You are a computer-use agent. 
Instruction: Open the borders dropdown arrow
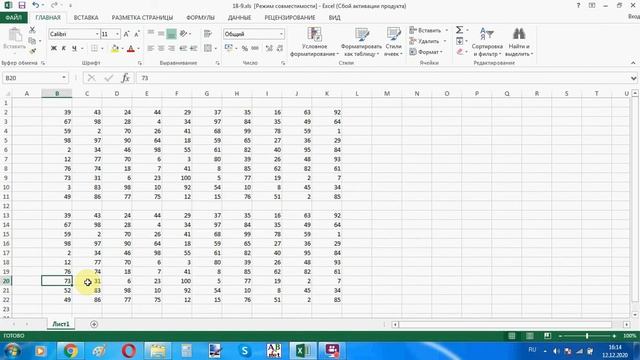pos(102,48)
